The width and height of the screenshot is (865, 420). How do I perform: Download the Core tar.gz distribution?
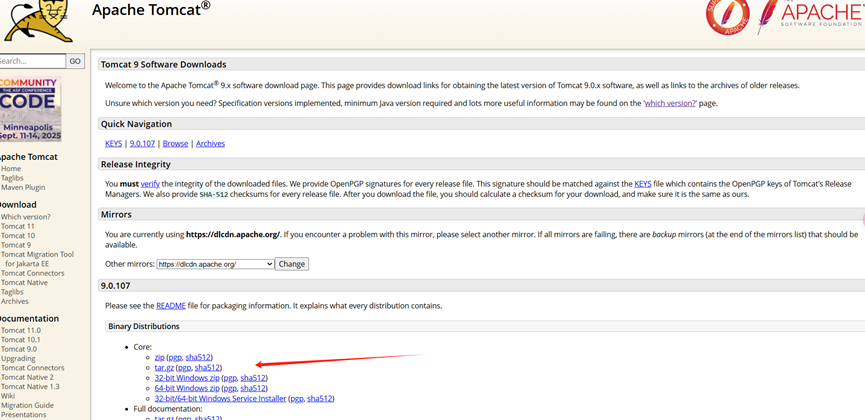pos(164,368)
